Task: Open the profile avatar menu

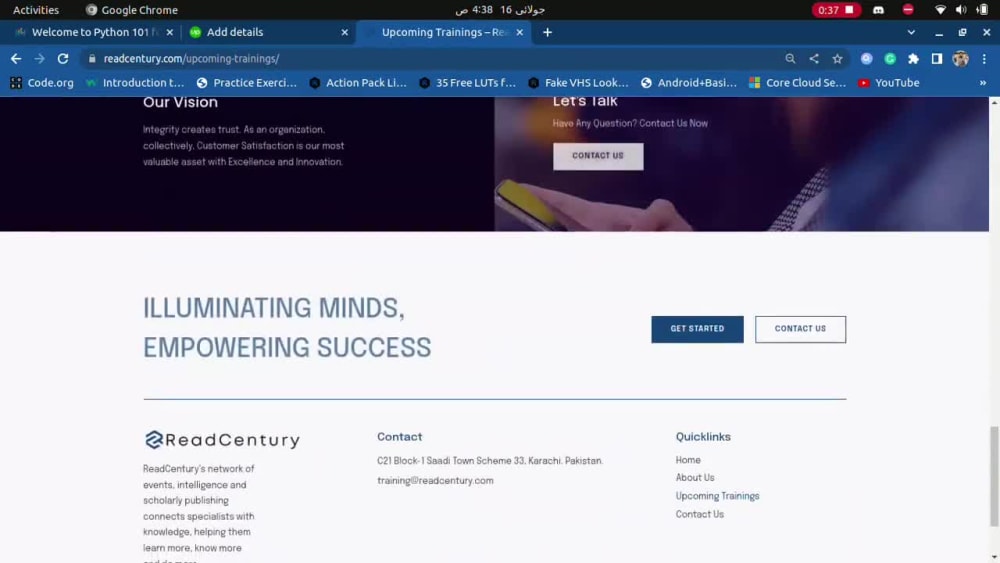Action: point(960,59)
